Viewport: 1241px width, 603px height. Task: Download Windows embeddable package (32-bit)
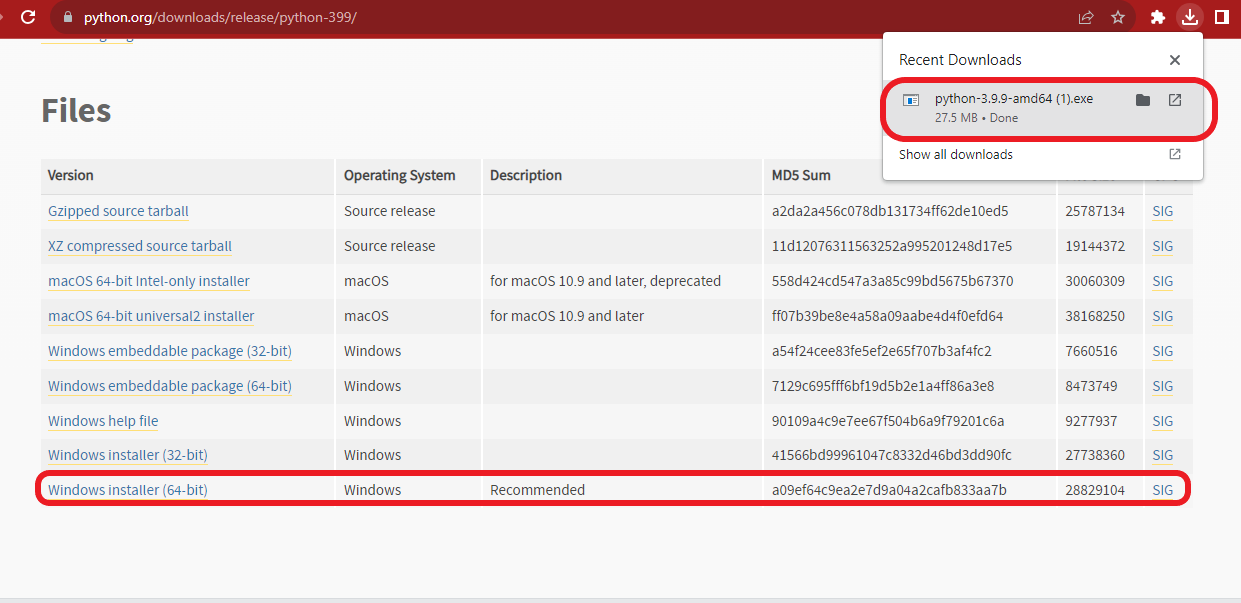(x=170, y=351)
